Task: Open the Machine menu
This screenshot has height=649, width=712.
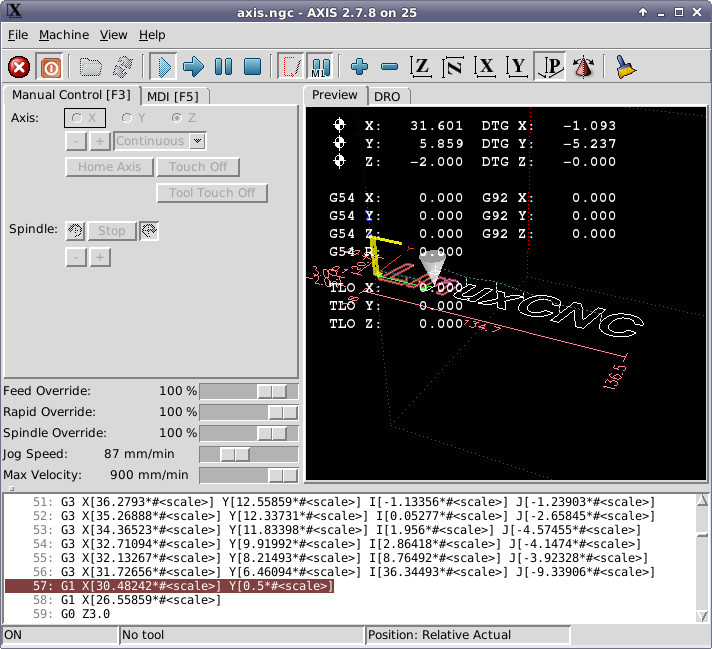Action: [64, 35]
